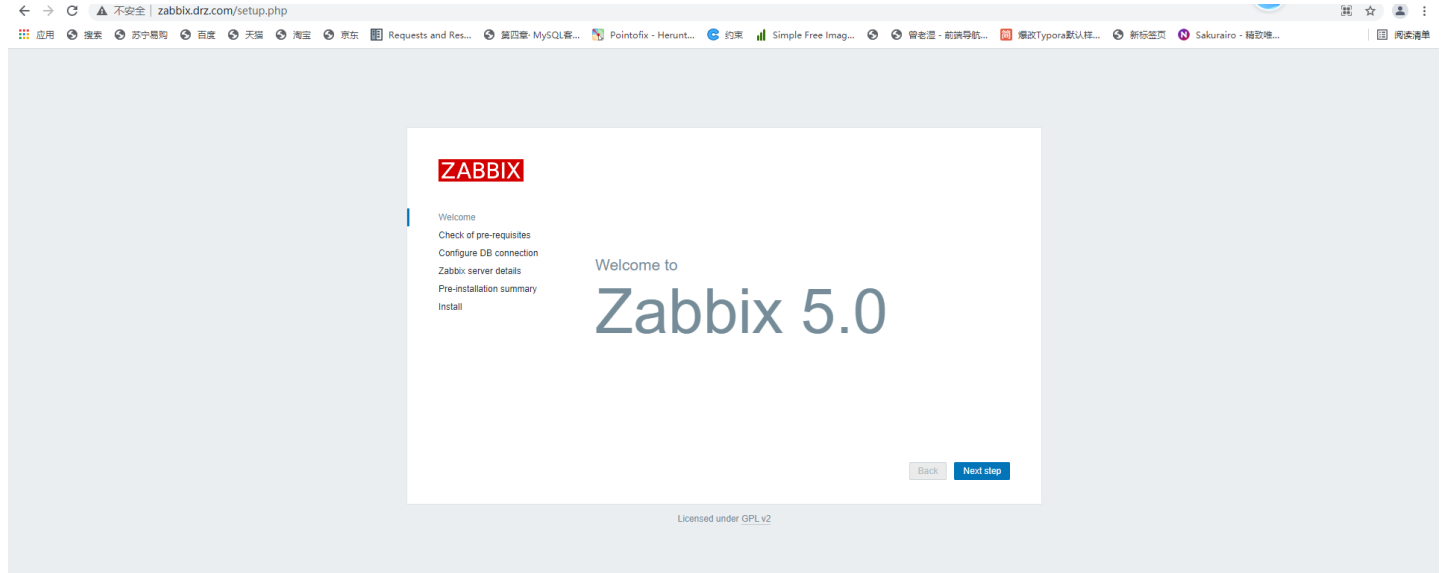Click the red ZABBIX logo
This screenshot has width=1442, height=573.
point(481,171)
